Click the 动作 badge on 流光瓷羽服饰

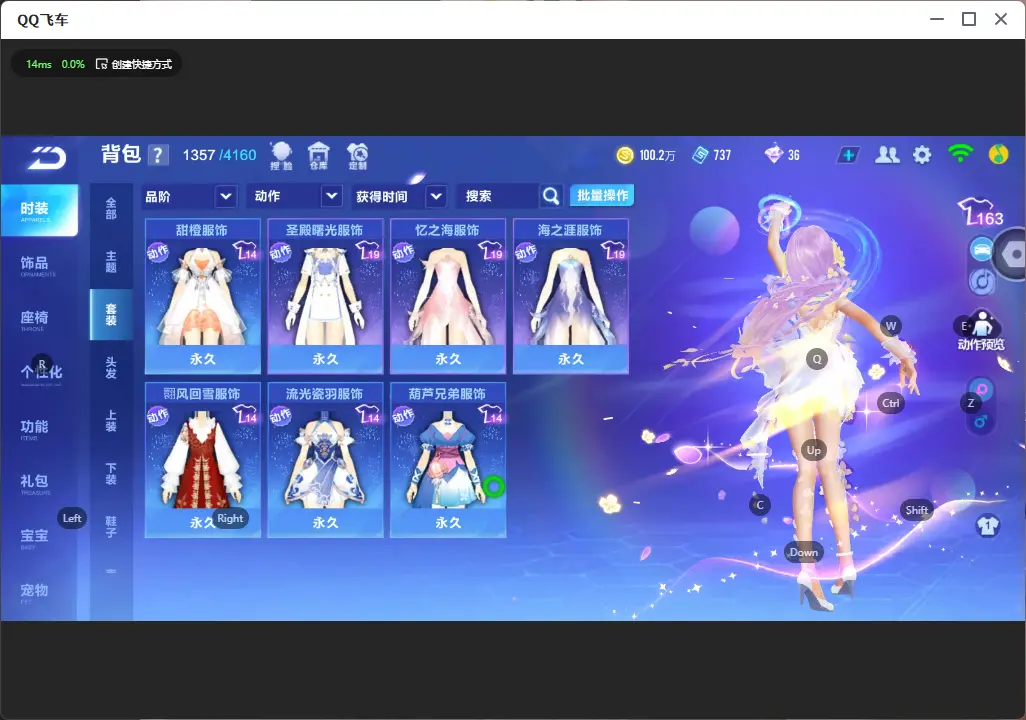pyautogui.click(x=281, y=416)
